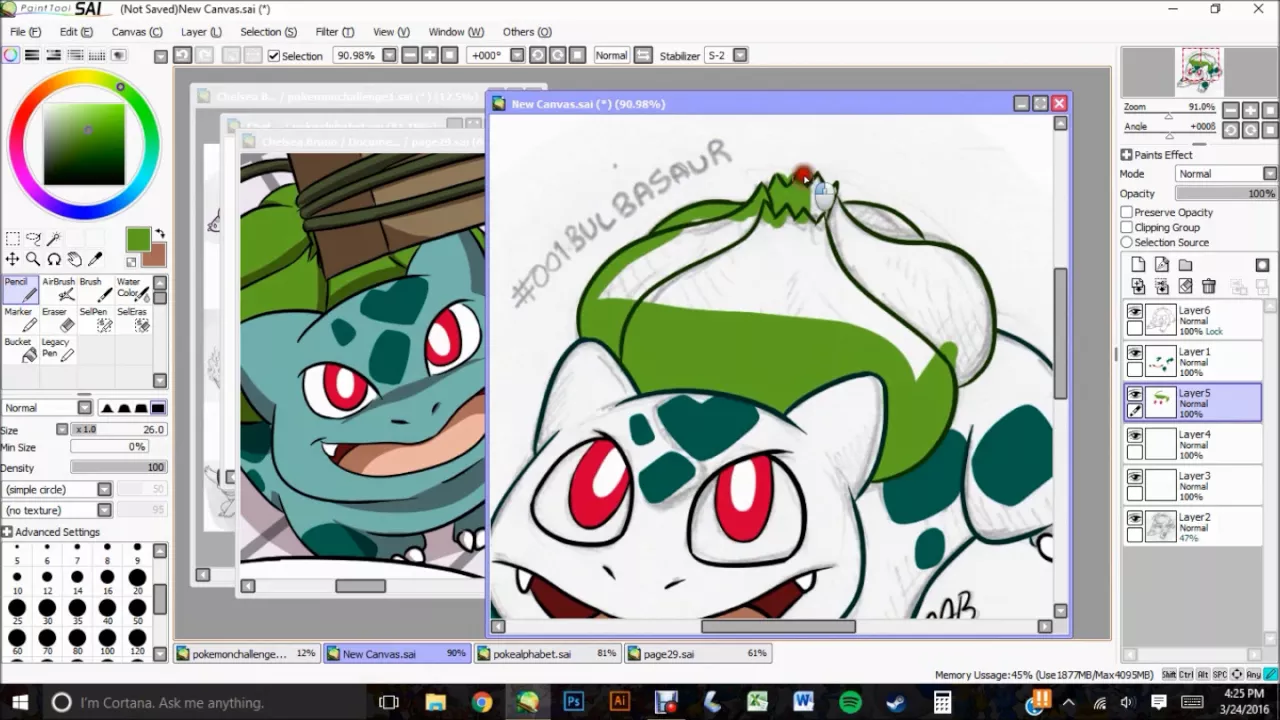Screen dimensions: 1280x720
Task: Select the Pencil tool
Action: coord(20,289)
